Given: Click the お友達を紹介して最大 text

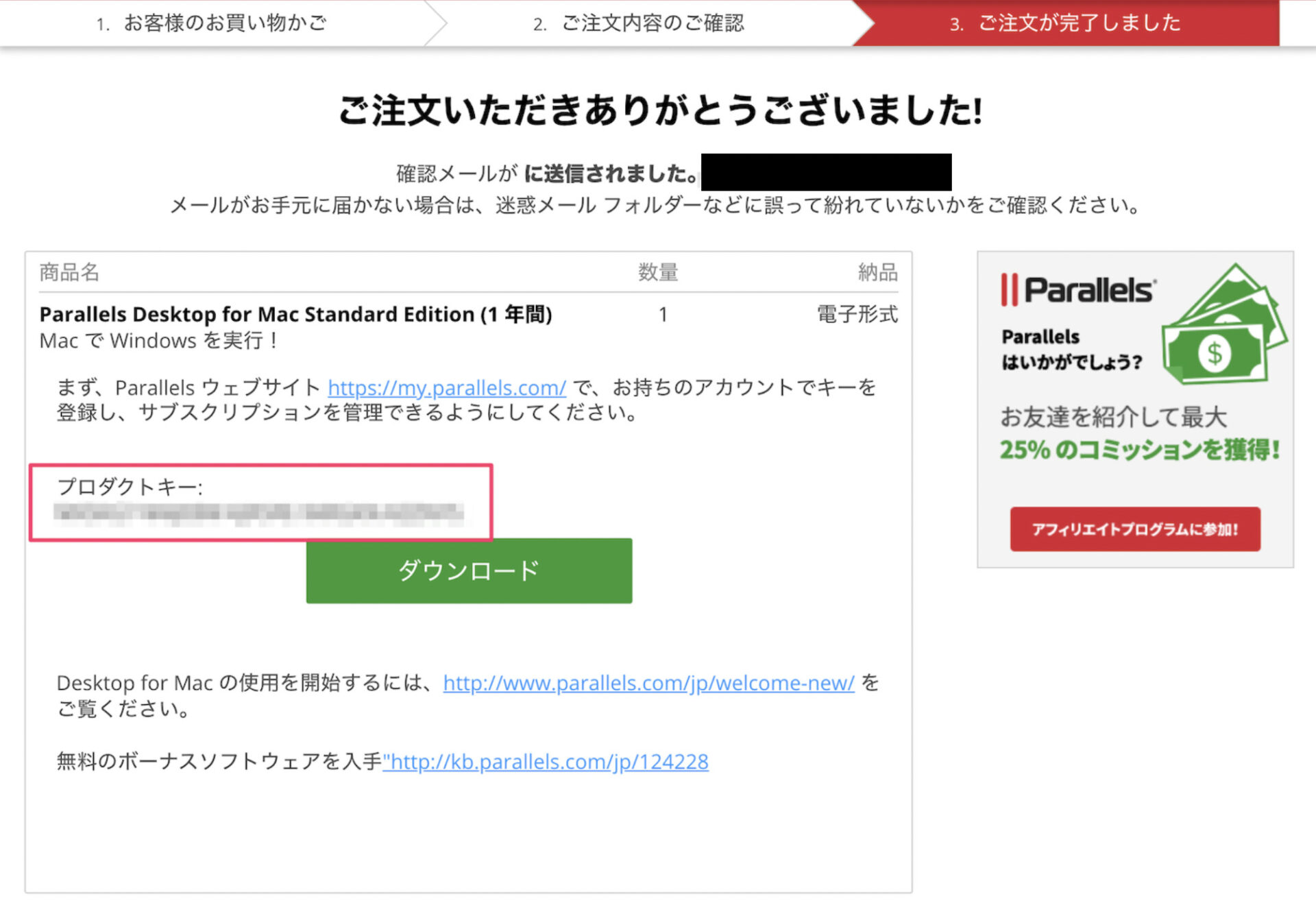Looking at the screenshot, I should click(x=1113, y=416).
